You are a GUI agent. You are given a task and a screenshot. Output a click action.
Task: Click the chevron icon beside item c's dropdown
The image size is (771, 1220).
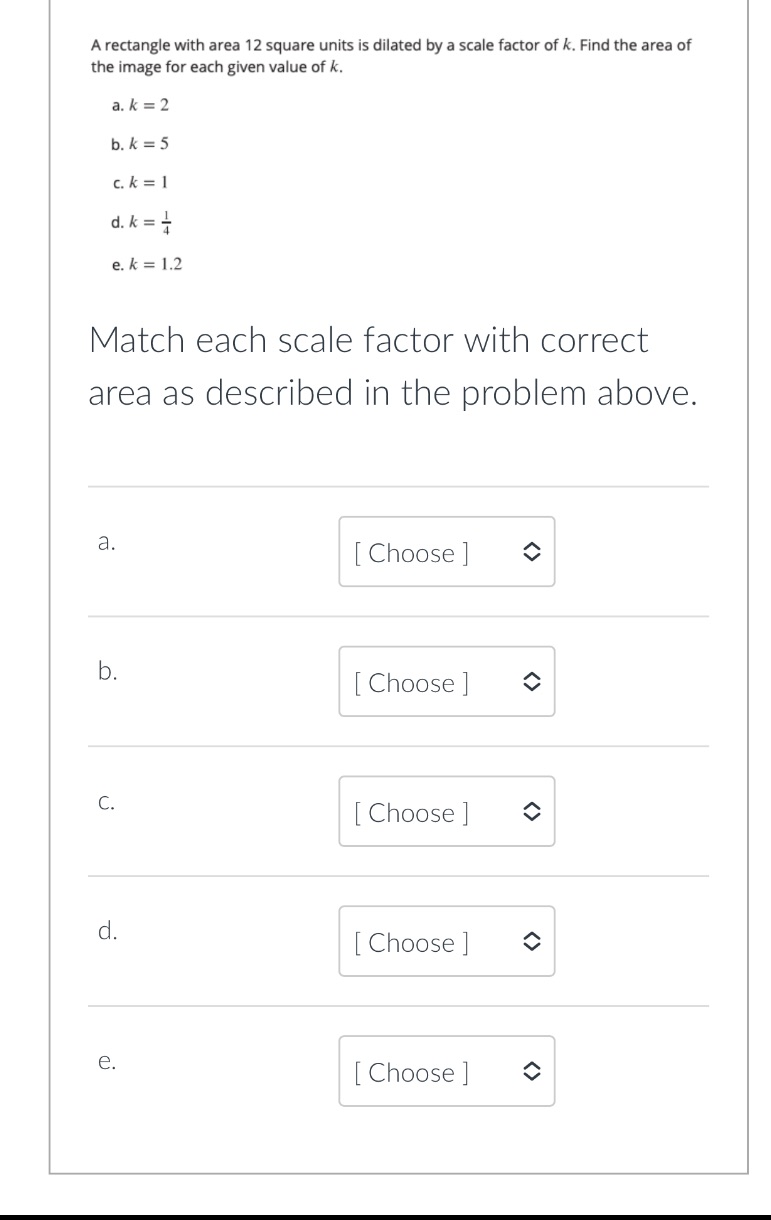(533, 811)
